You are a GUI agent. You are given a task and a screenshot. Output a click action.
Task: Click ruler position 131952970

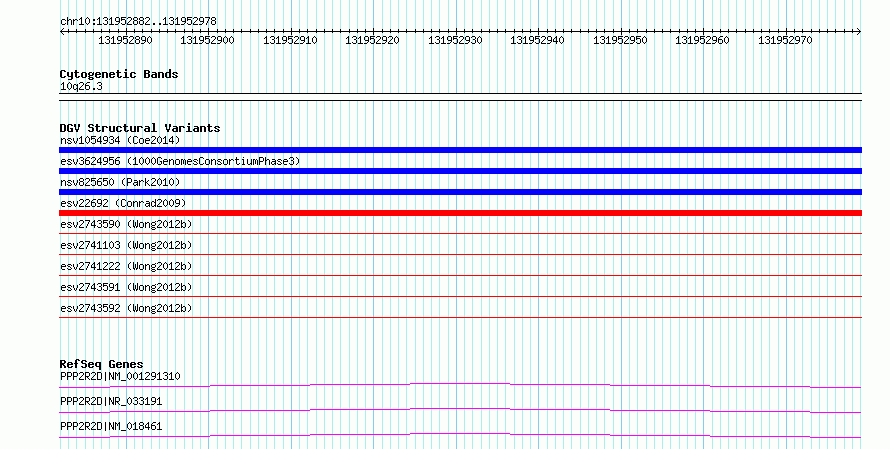tap(785, 40)
